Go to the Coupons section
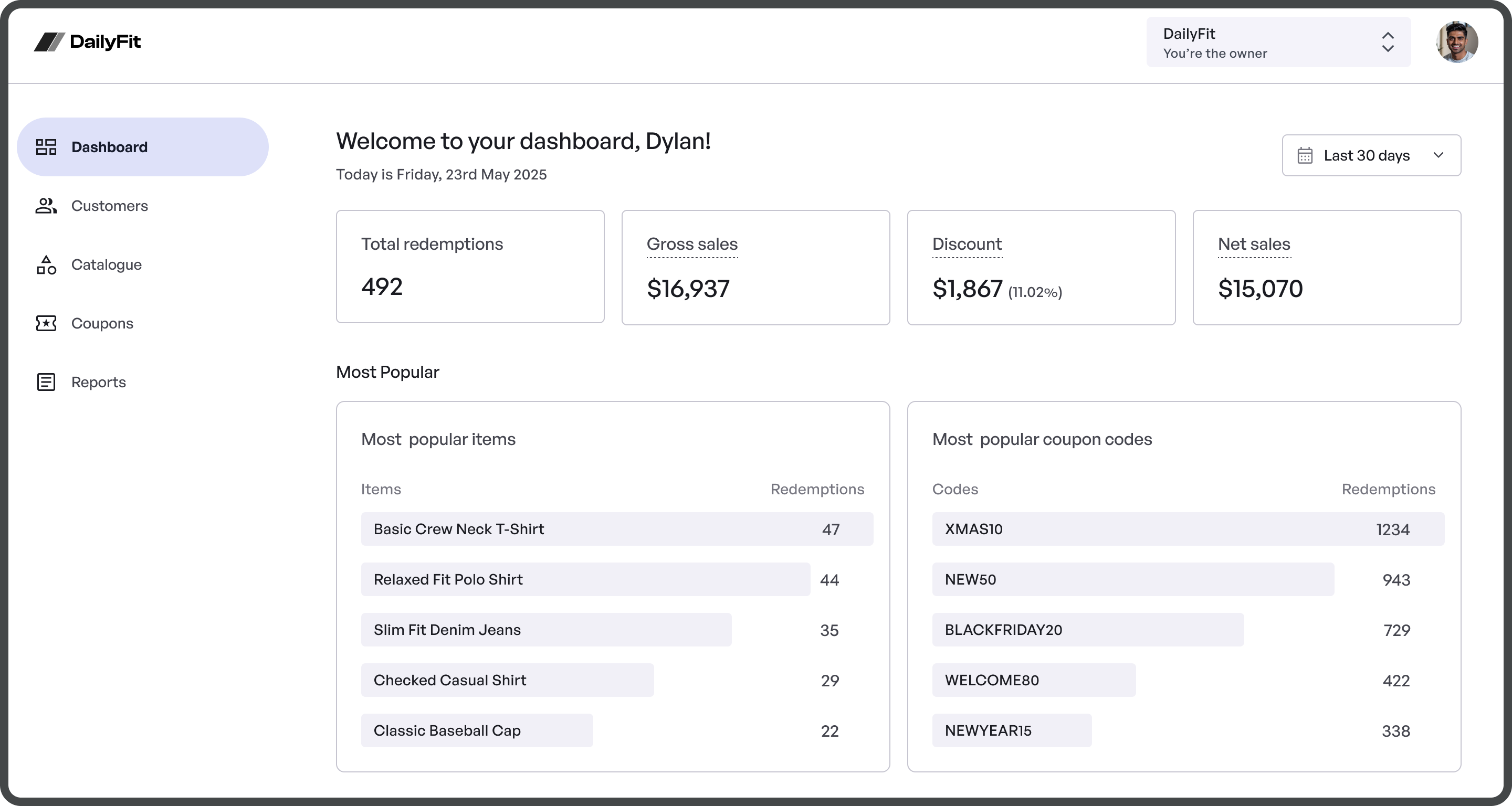The height and width of the screenshot is (806, 1512). [102, 323]
